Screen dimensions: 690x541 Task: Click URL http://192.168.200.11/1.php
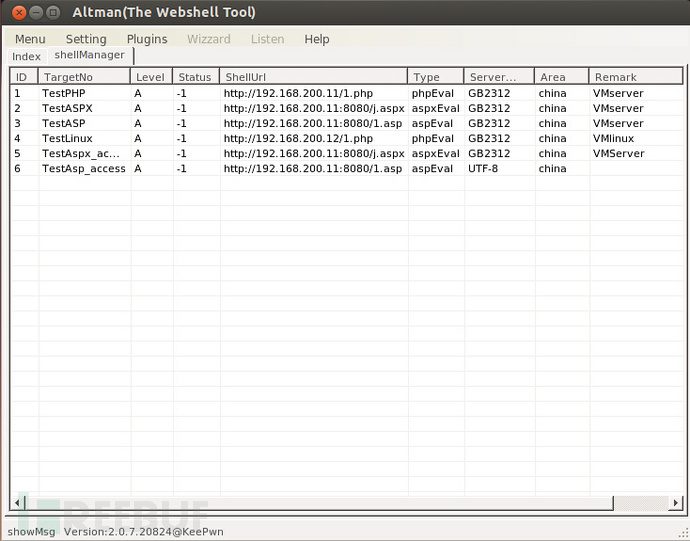298,93
